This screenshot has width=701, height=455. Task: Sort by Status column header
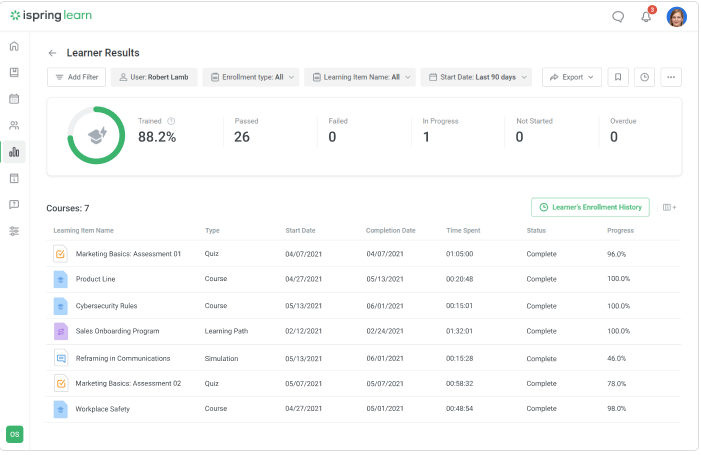tap(536, 231)
